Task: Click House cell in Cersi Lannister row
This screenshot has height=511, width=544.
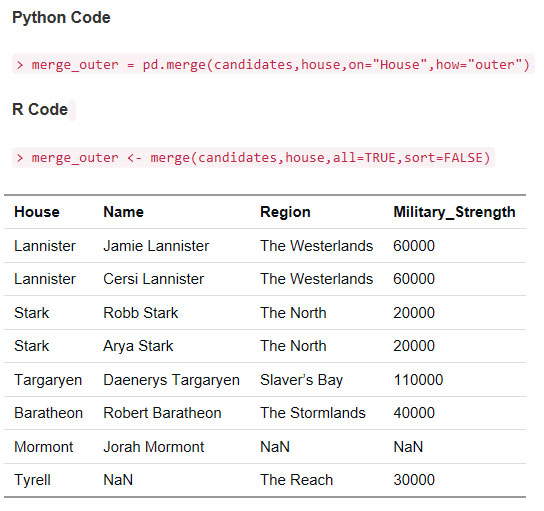Action: [45, 279]
